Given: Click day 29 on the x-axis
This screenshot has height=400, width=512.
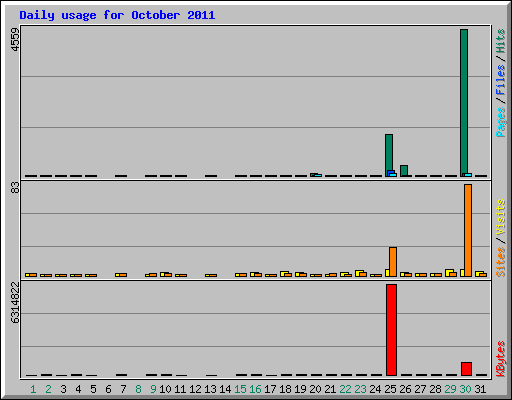Looking at the screenshot, I should [x=450, y=389].
